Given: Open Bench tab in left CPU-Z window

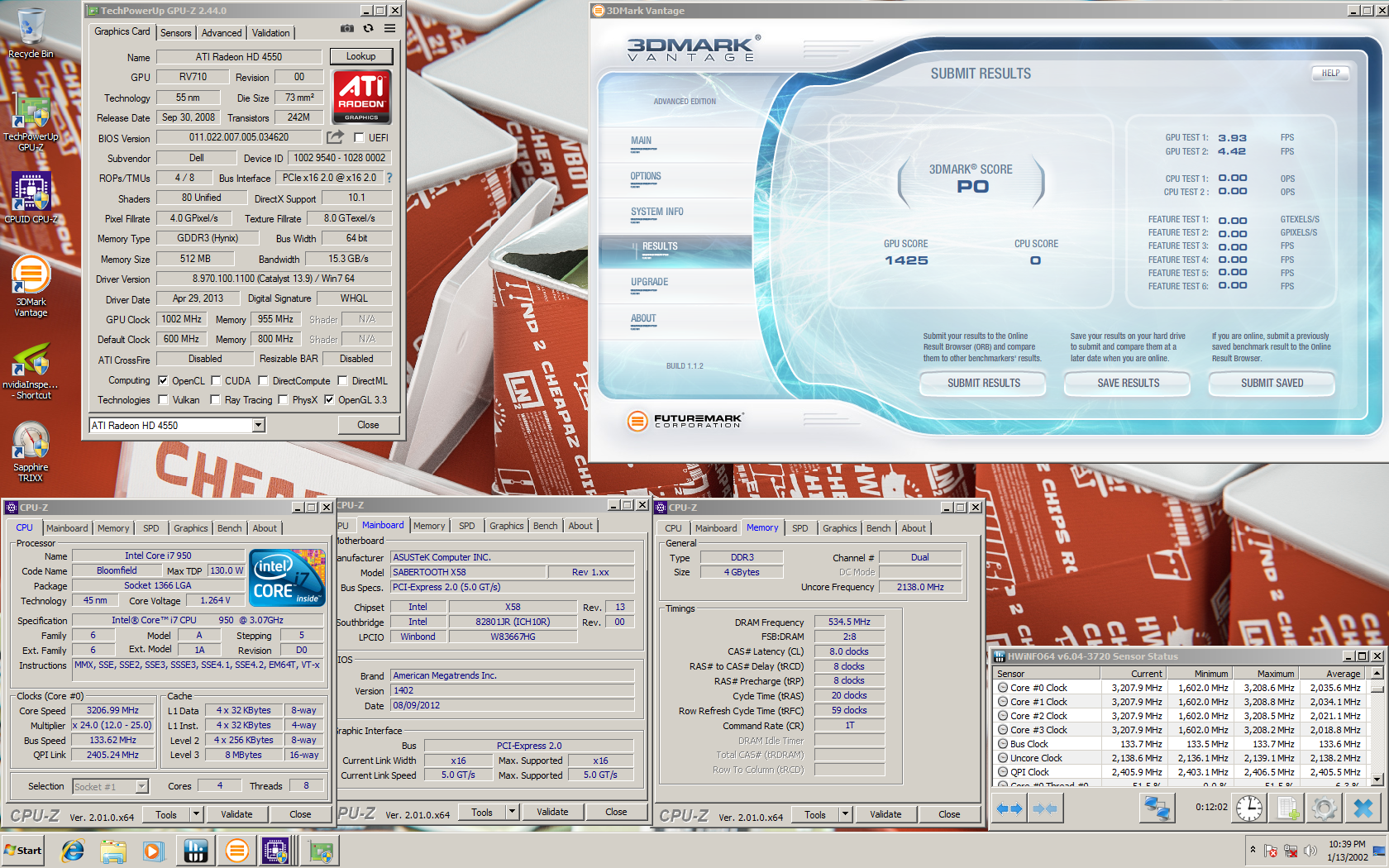Looking at the screenshot, I should (230, 528).
